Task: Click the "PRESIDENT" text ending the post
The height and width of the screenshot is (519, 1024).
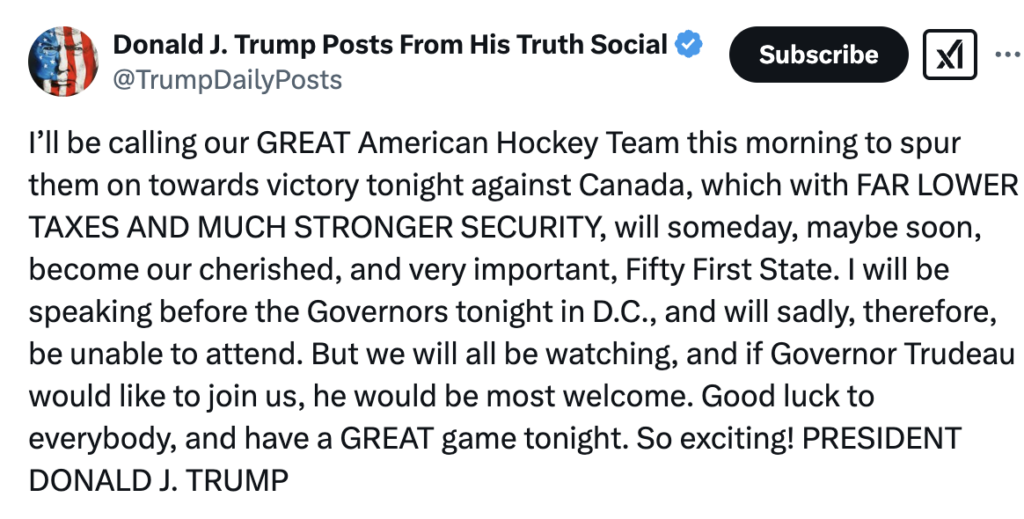Action: 881,439
